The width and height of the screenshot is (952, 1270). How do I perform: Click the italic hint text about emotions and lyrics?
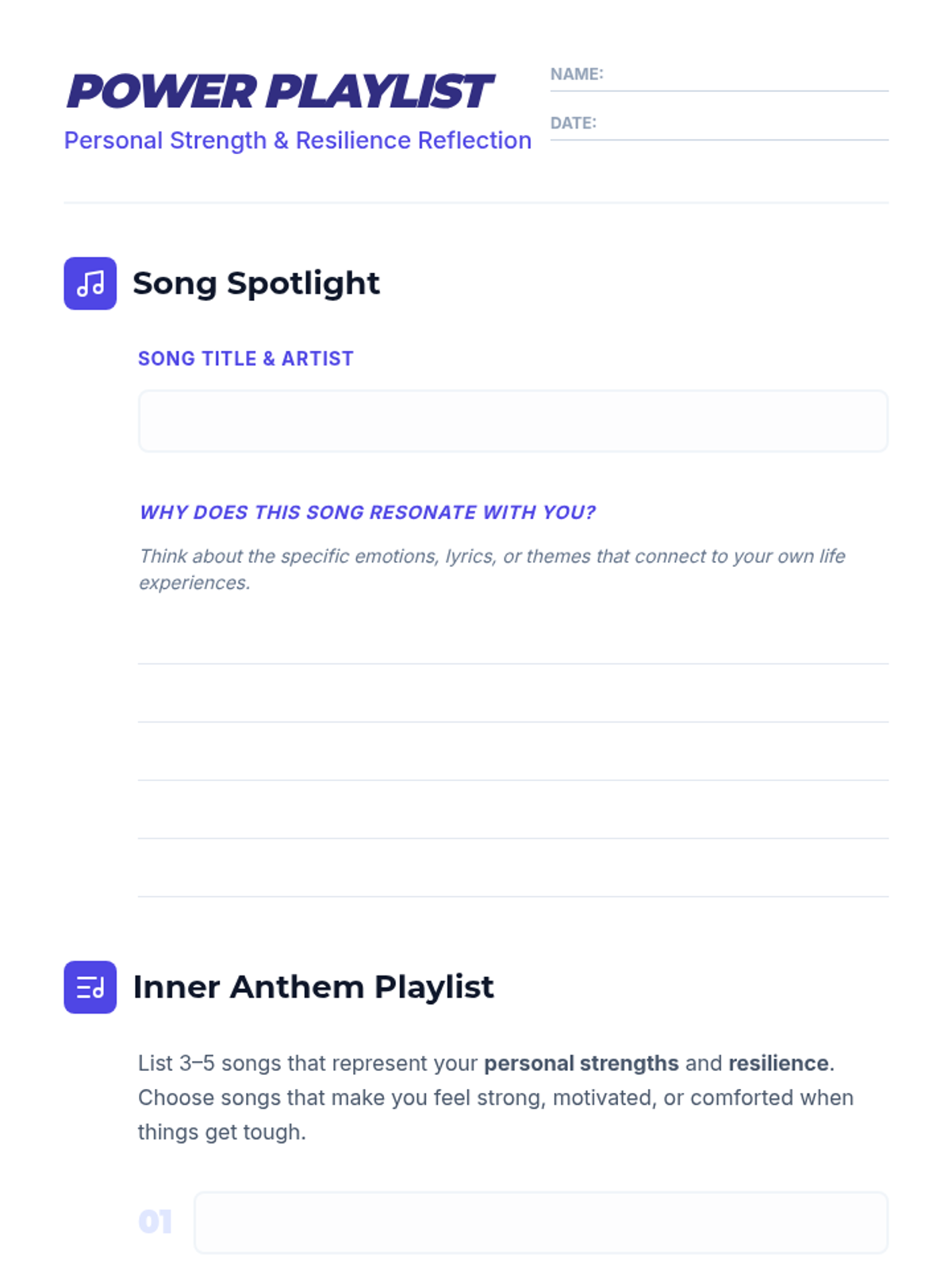pyautogui.click(x=492, y=569)
